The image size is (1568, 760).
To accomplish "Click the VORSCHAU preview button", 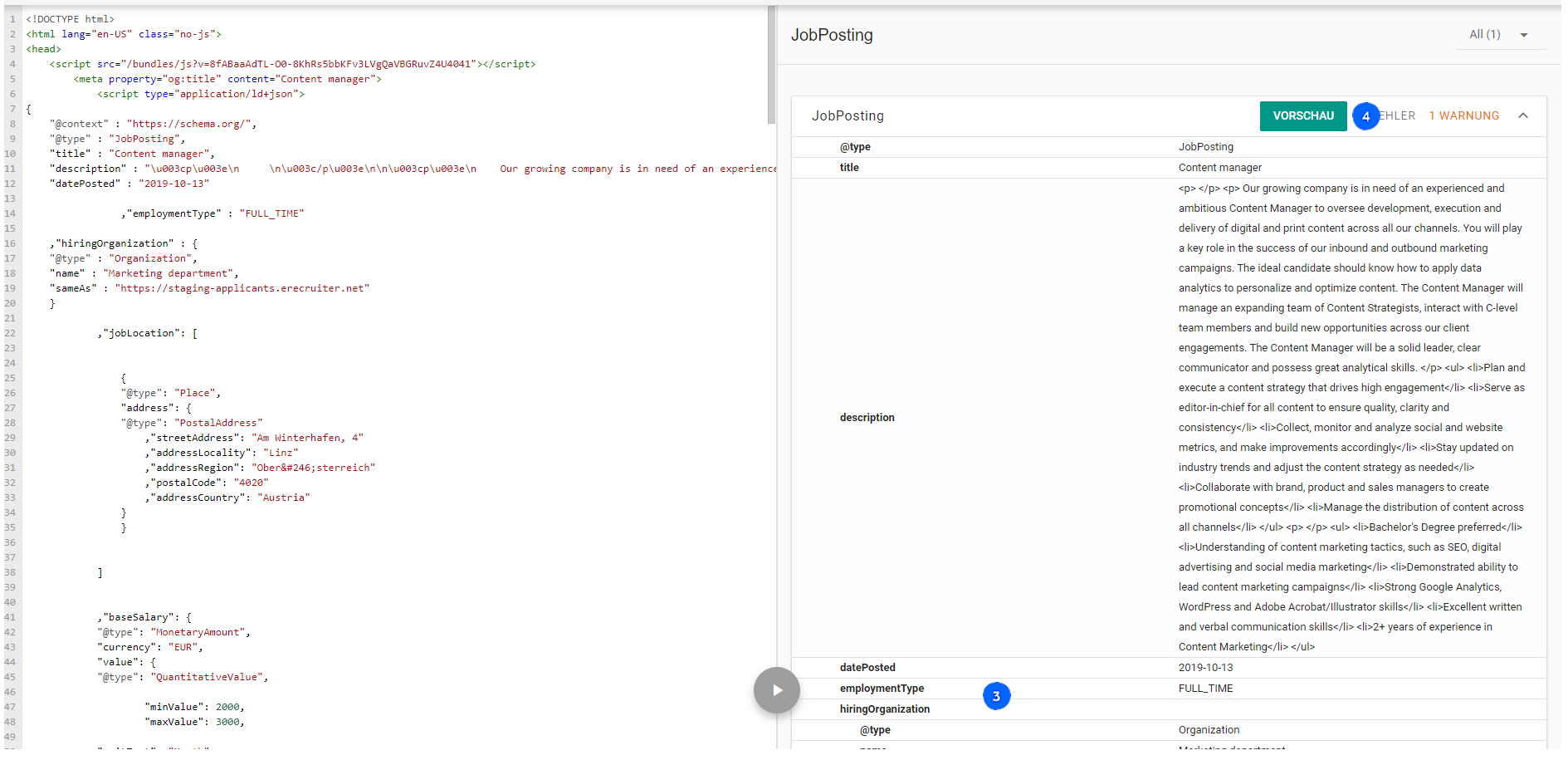I will tap(1303, 116).
